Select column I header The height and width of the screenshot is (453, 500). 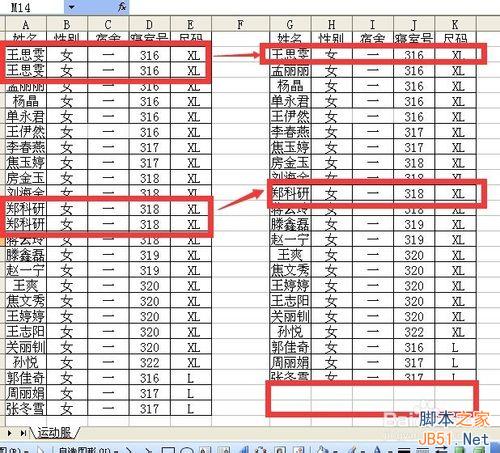point(373,25)
